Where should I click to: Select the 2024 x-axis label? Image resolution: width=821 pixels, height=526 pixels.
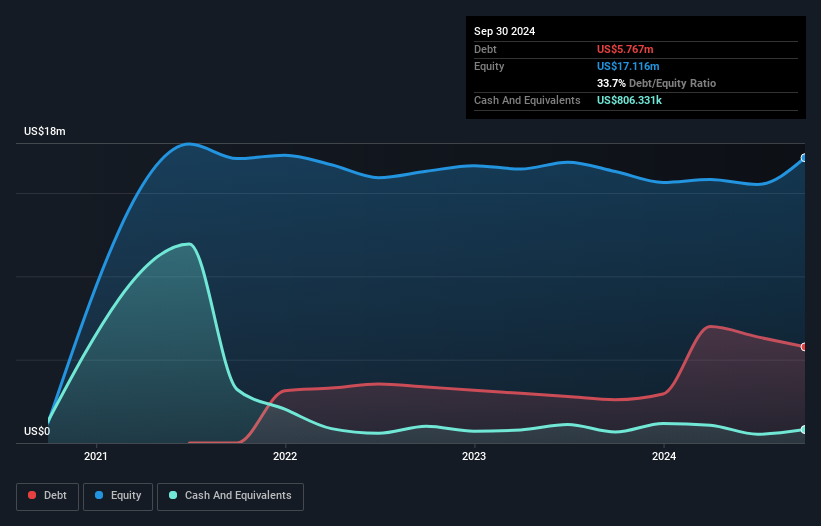(x=664, y=456)
